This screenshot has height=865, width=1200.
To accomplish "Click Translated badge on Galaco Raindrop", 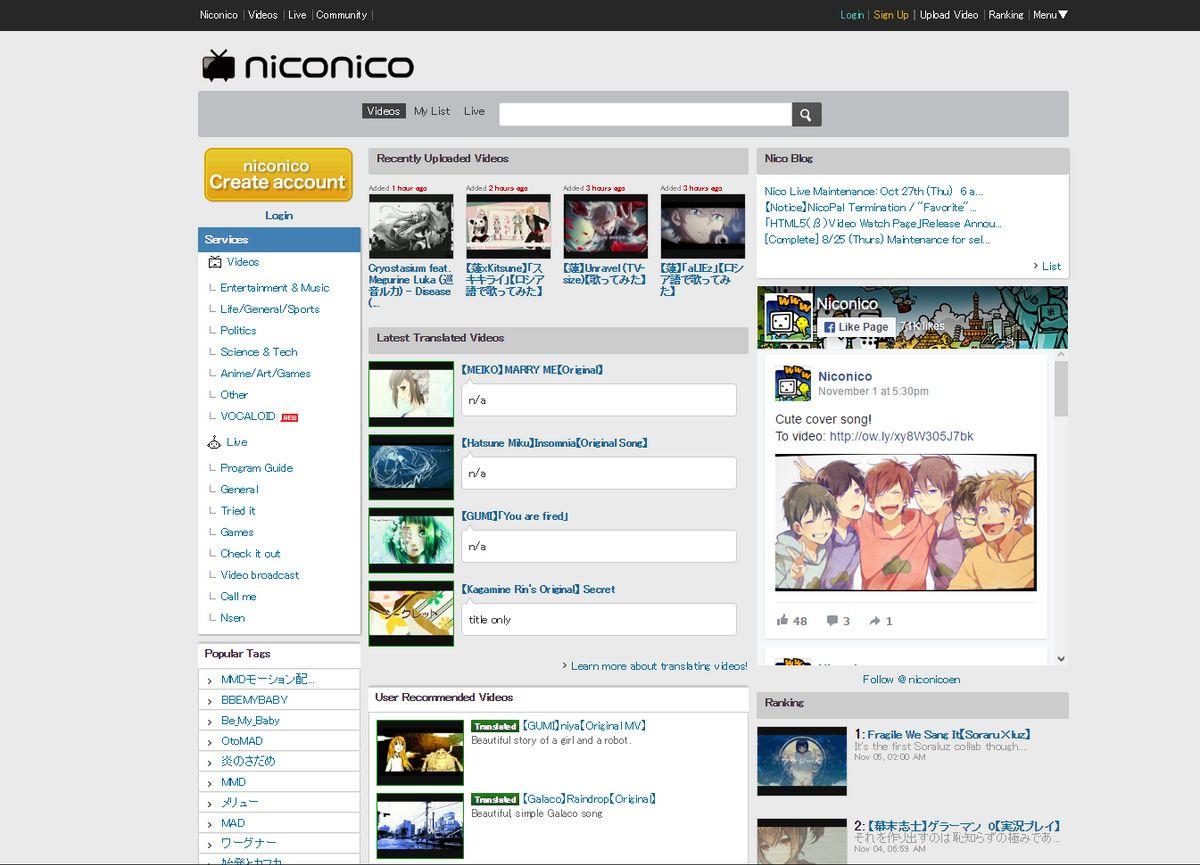I will pyautogui.click(x=495, y=799).
